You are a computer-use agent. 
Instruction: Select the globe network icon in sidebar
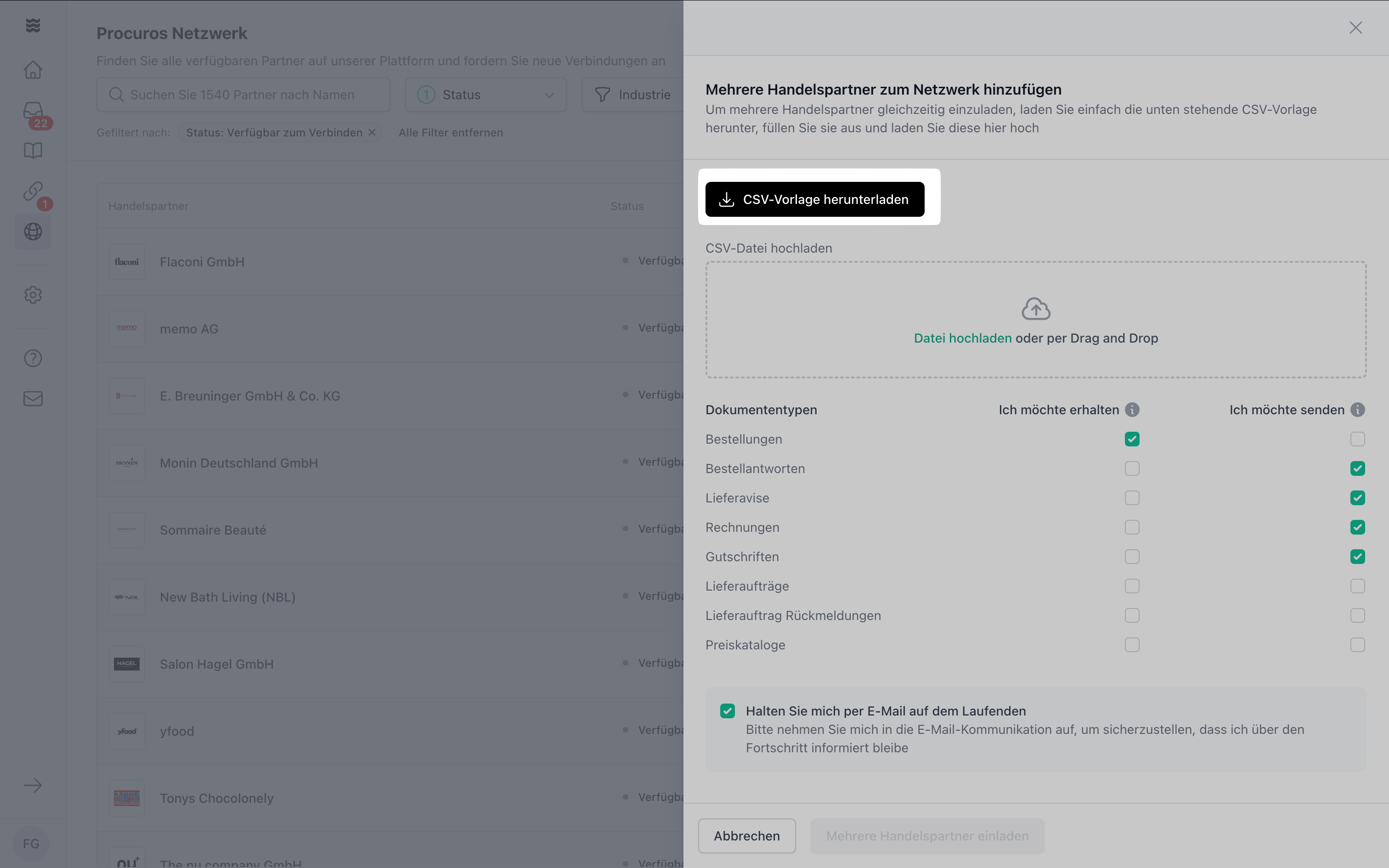click(x=33, y=231)
